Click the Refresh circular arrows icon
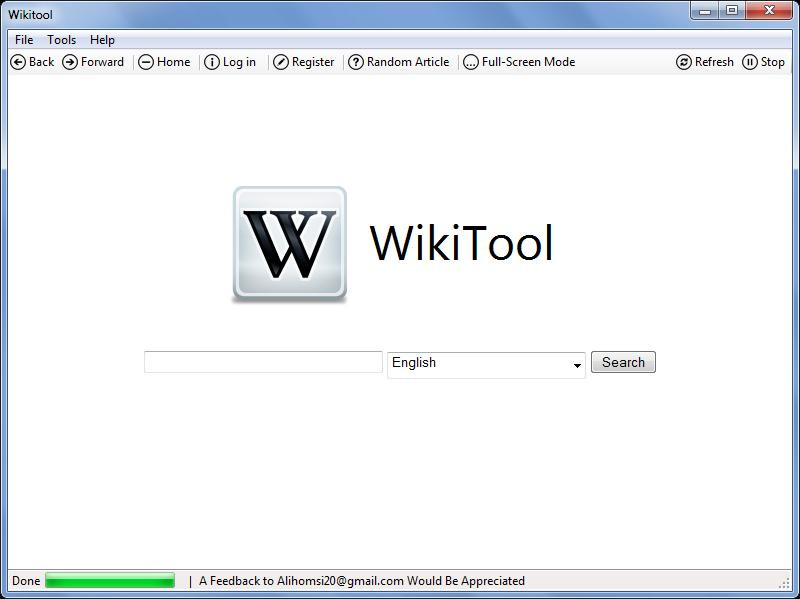800x599 pixels. pos(684,62)
